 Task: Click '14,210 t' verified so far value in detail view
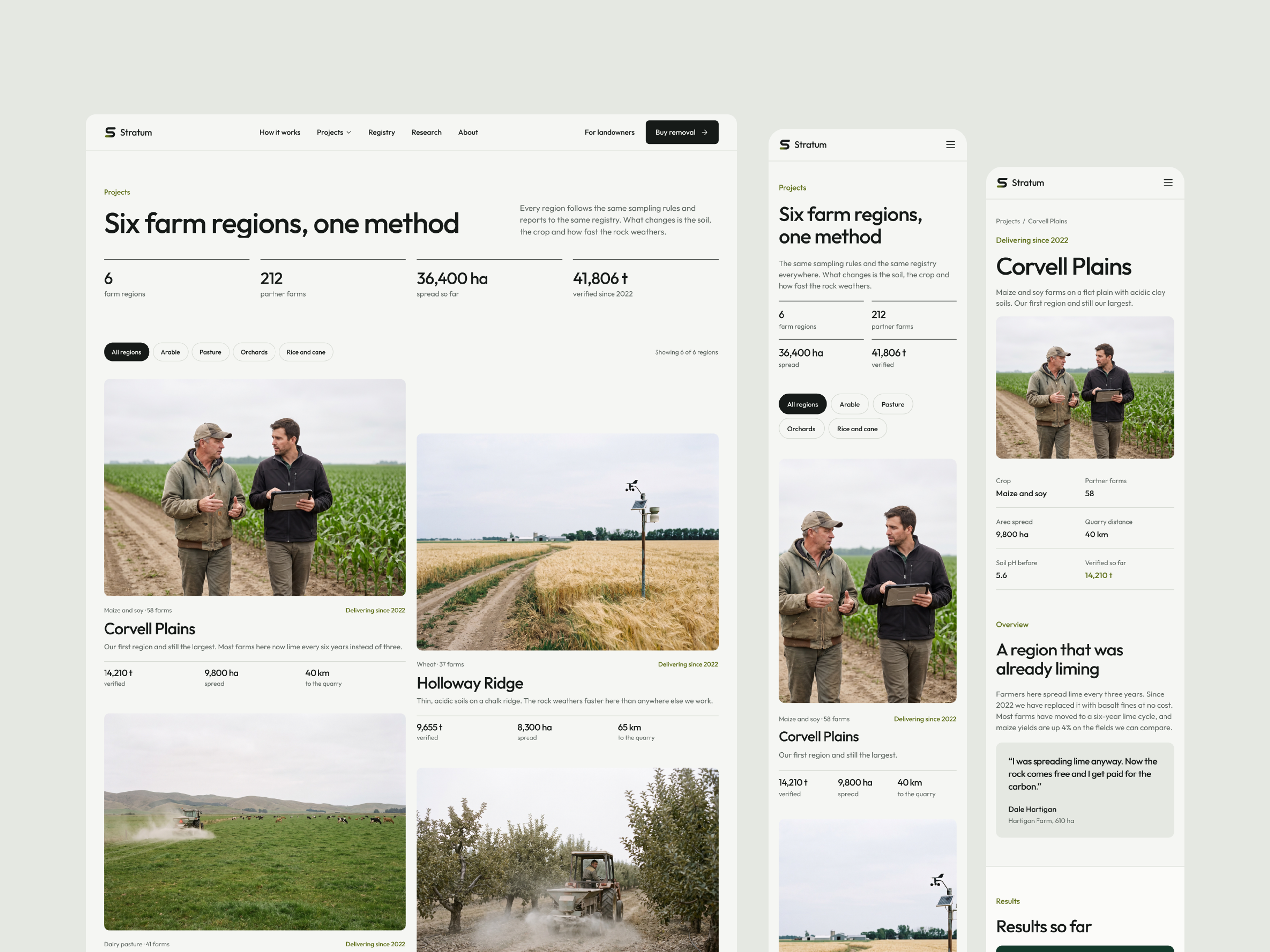1098,575
